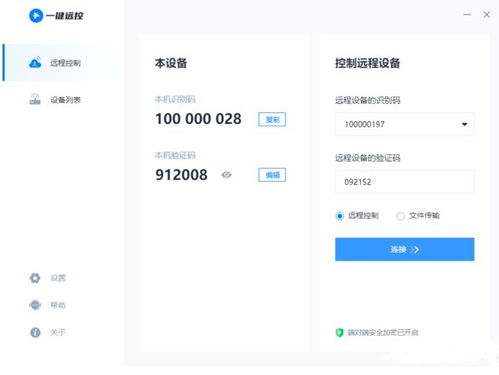Click the encryption enabled status text
This screenshot has height=375, width=499.
coord(383,332)
